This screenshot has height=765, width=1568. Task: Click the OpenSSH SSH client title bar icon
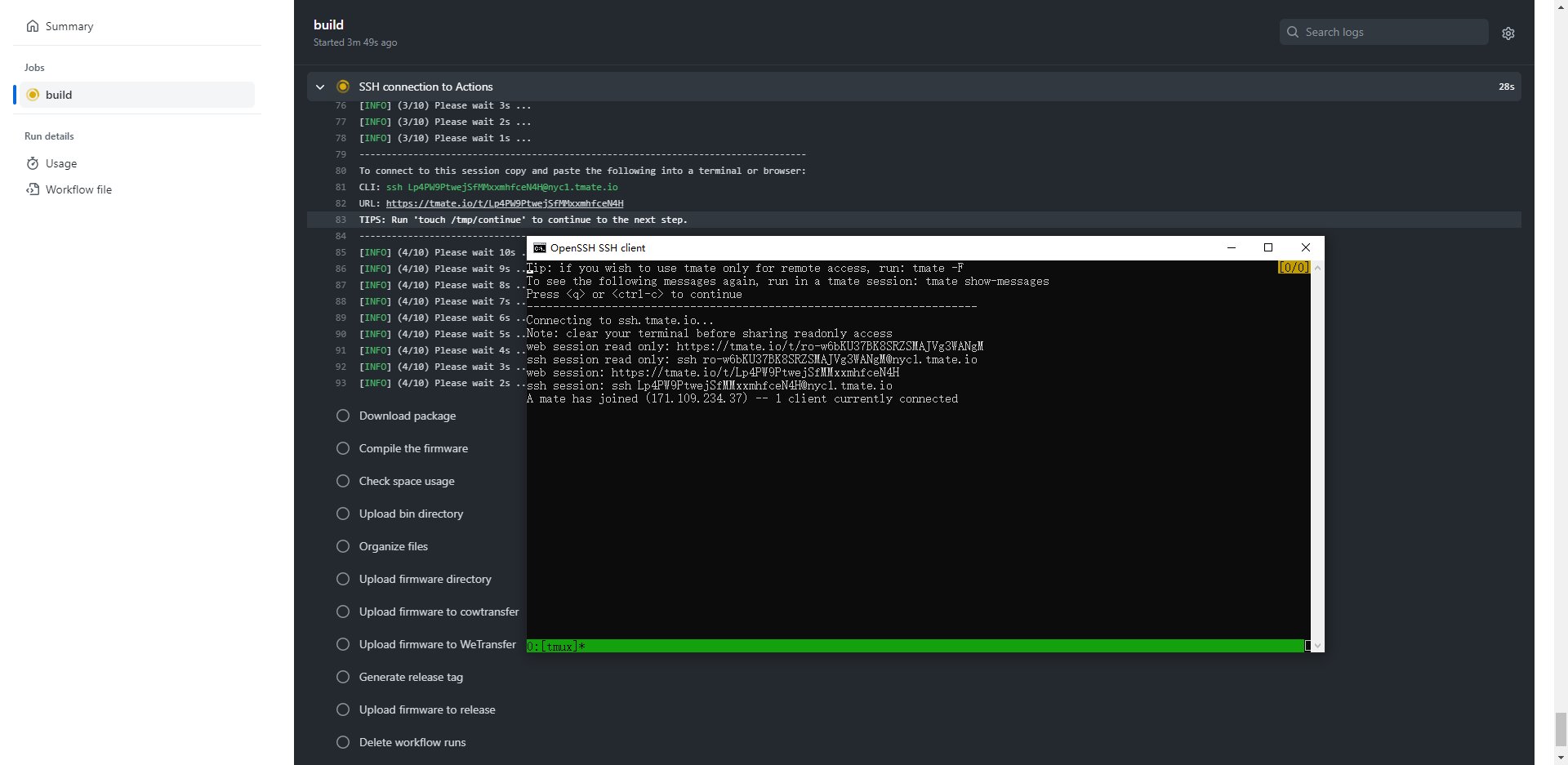(540, 248)
